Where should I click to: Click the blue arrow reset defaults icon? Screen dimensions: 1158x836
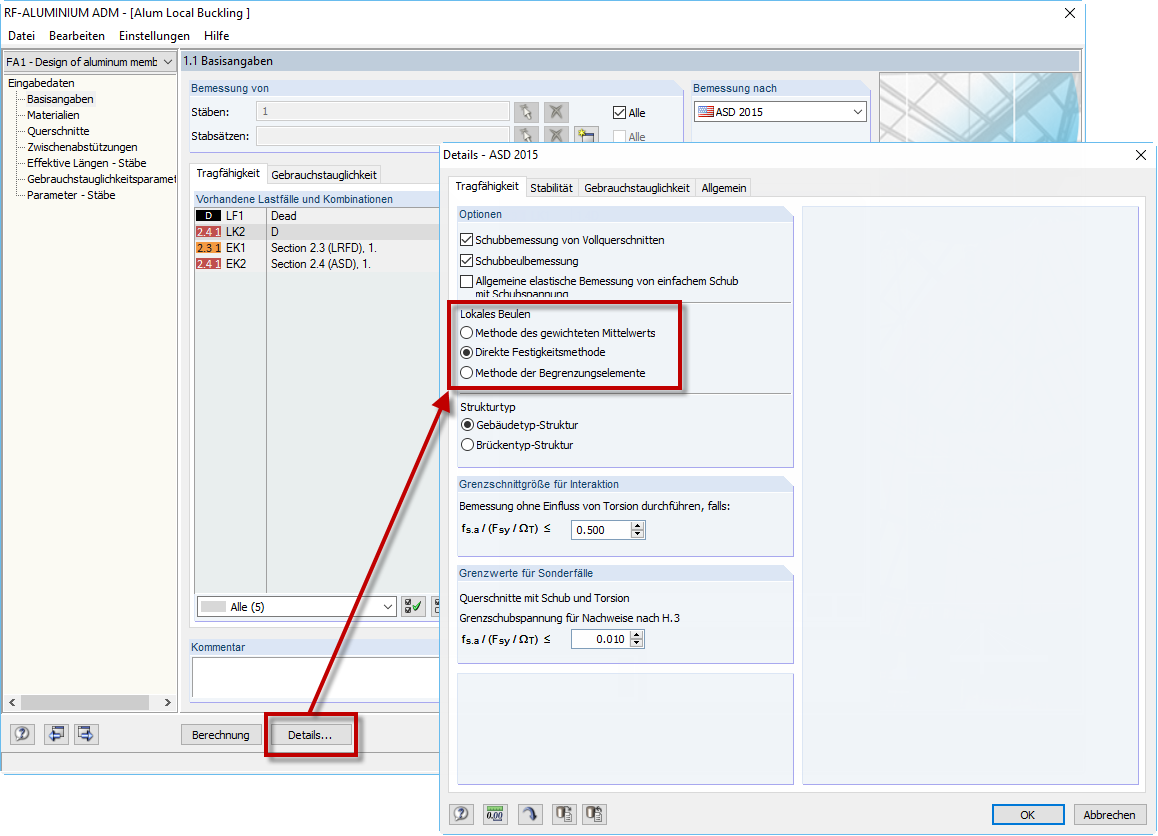[x=530, y=814]
